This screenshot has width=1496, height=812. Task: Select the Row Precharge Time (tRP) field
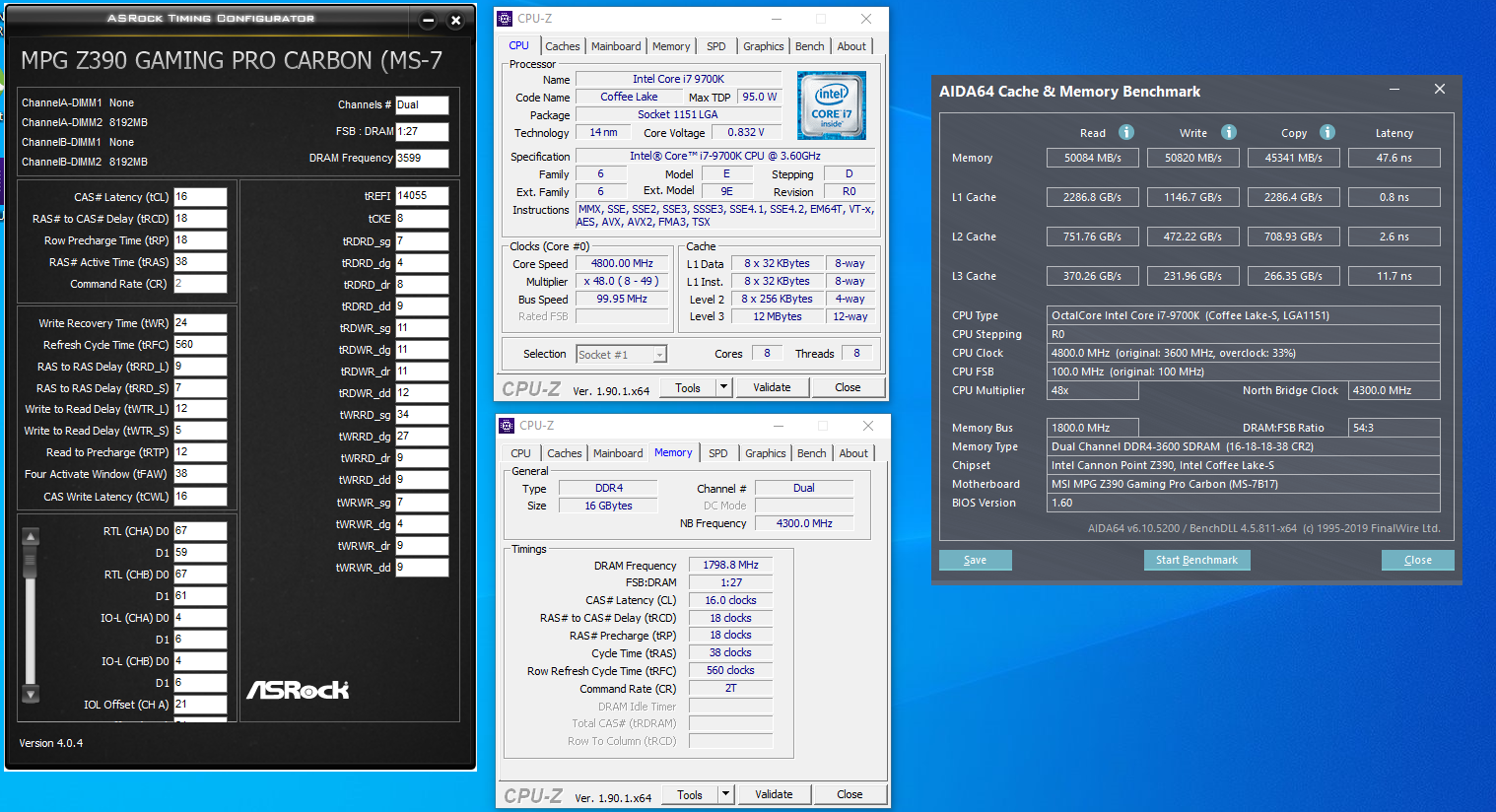point(200,240)
